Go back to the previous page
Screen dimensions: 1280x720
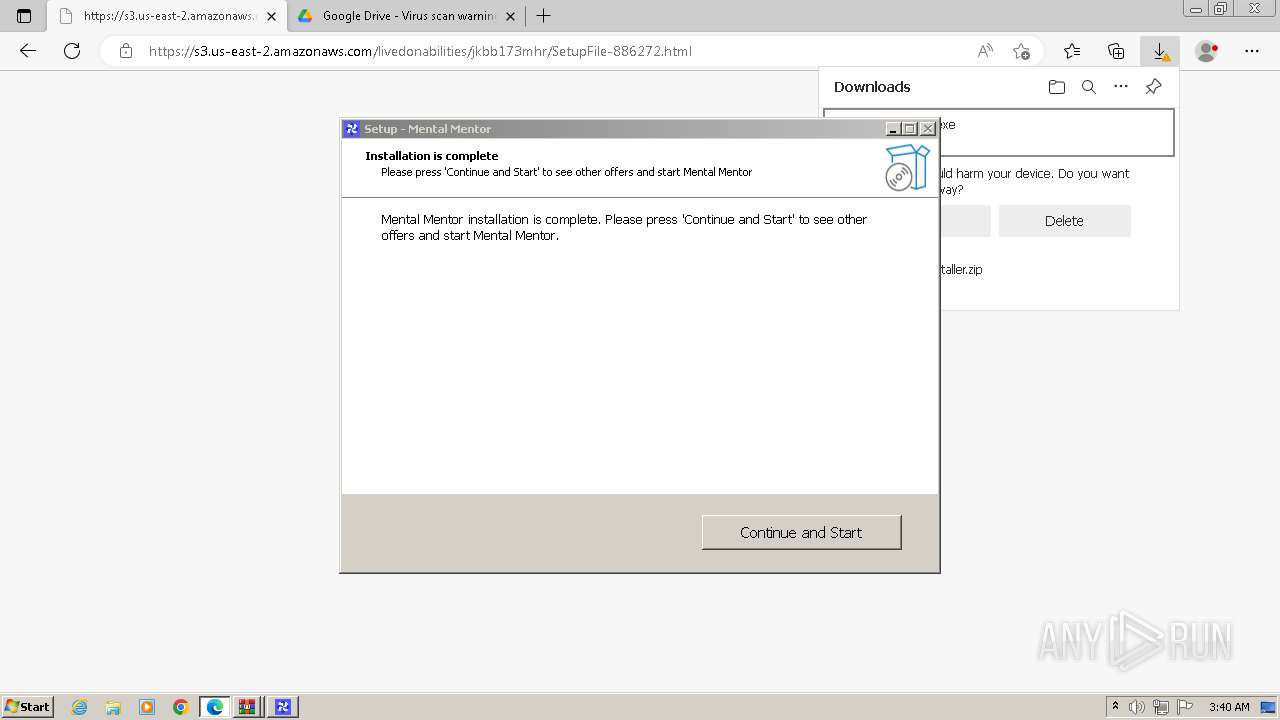28,51
